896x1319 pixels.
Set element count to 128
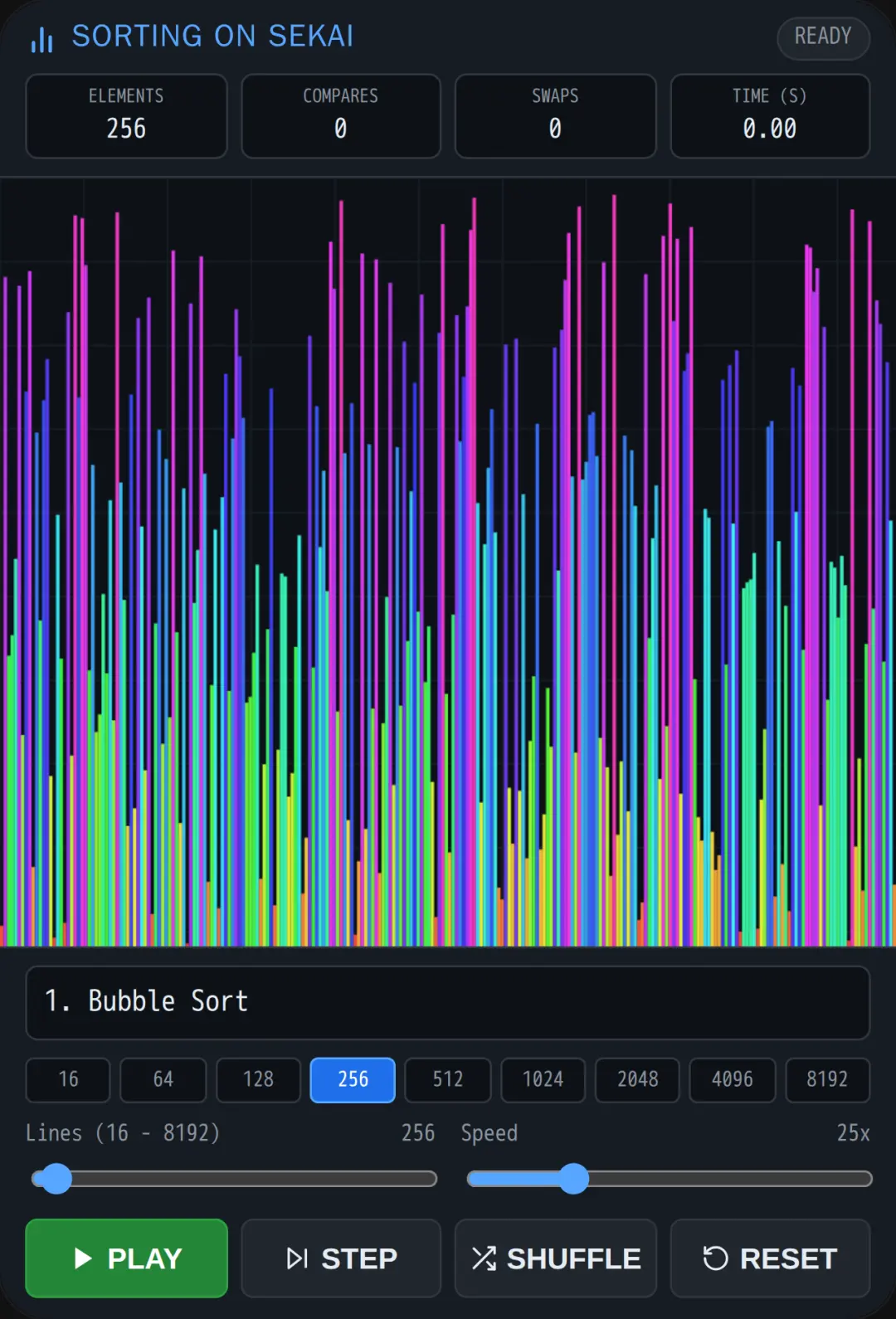[258, 1079]
